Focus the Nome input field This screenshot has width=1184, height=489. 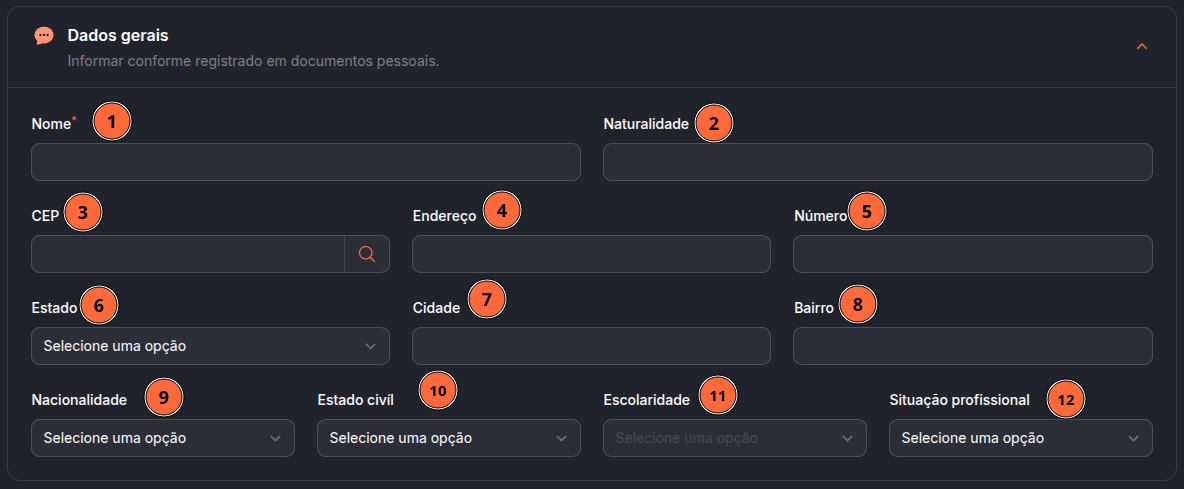(x=306, y=162)
